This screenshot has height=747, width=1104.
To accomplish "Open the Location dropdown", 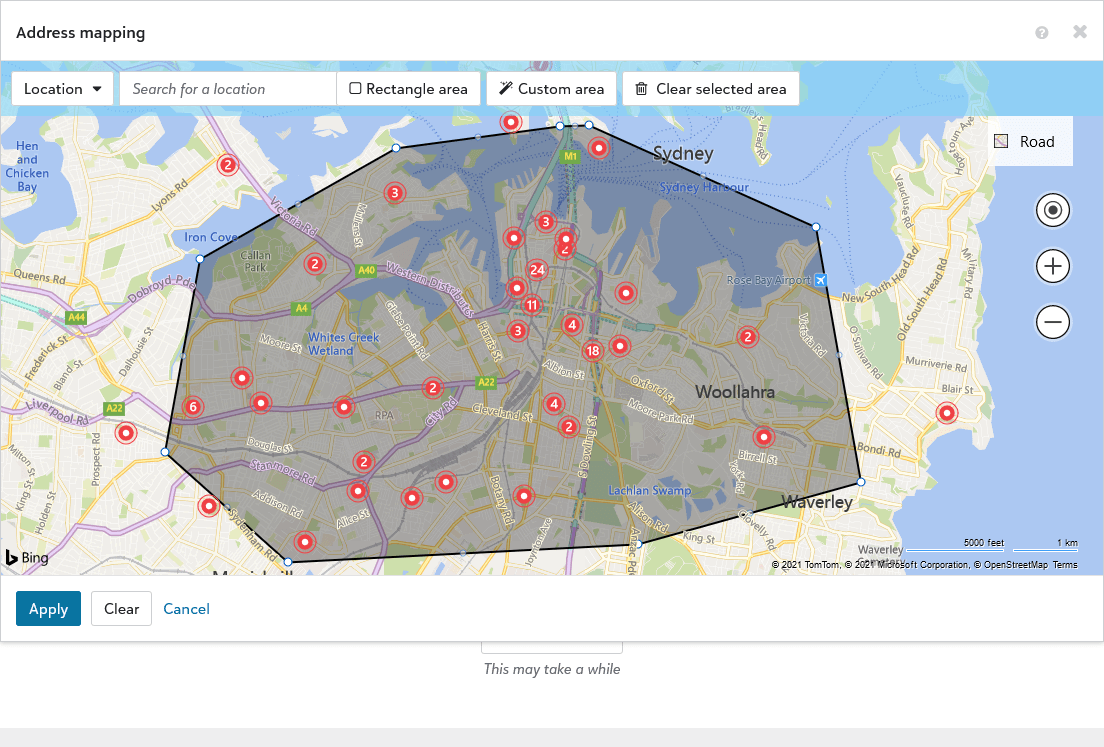I will (x=62, y=89).
